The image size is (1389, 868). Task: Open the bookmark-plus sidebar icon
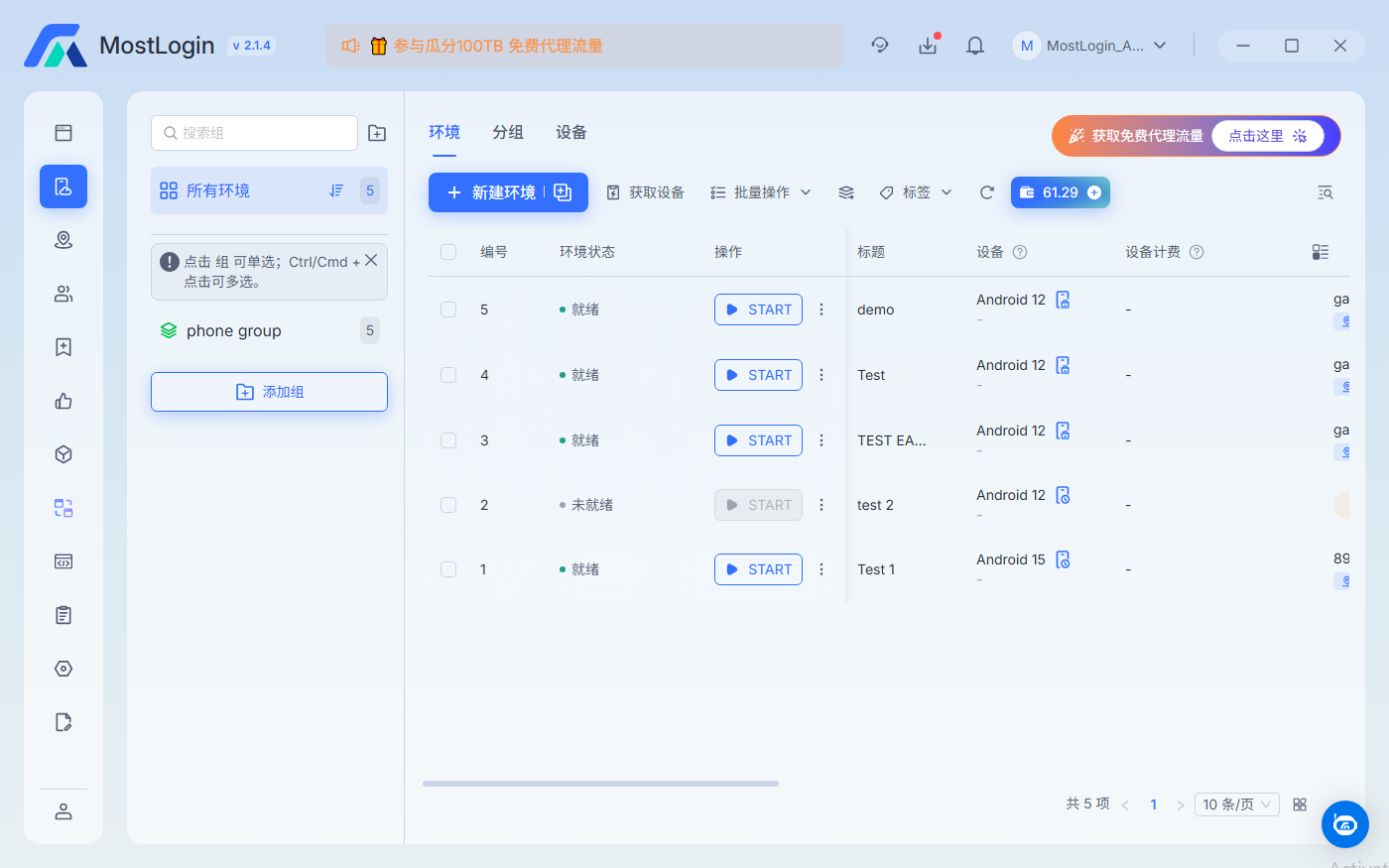(63, 347)
